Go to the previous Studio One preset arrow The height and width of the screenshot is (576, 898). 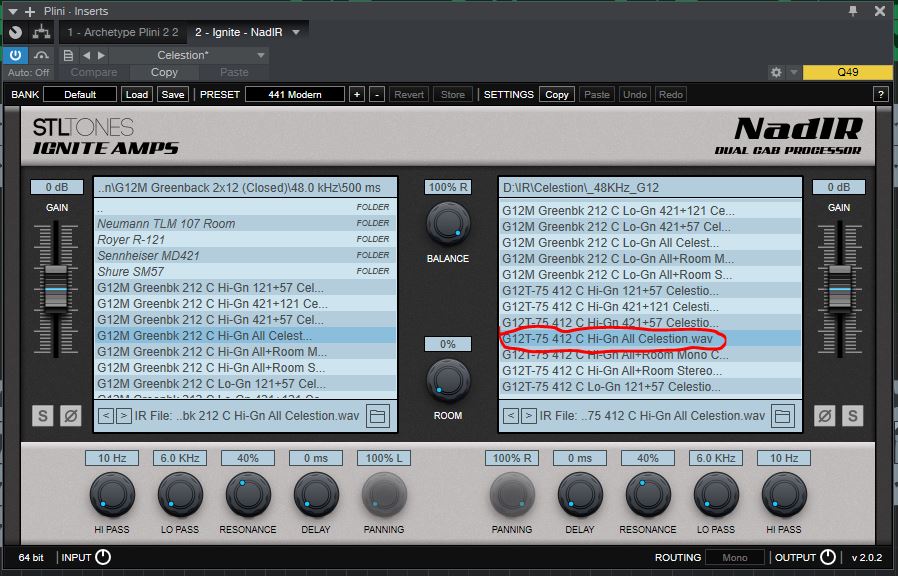click(x=86, y=56)
